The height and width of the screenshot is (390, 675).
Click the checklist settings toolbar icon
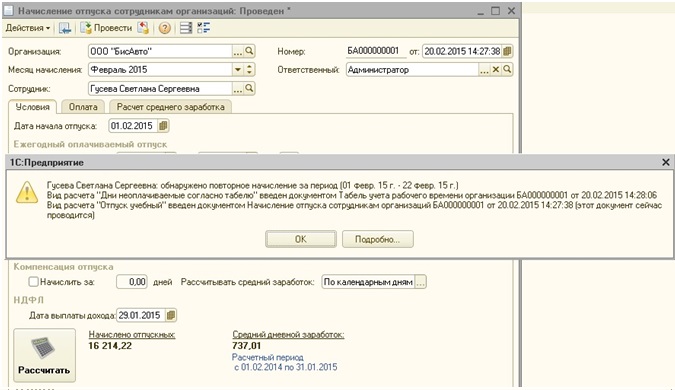203,28
